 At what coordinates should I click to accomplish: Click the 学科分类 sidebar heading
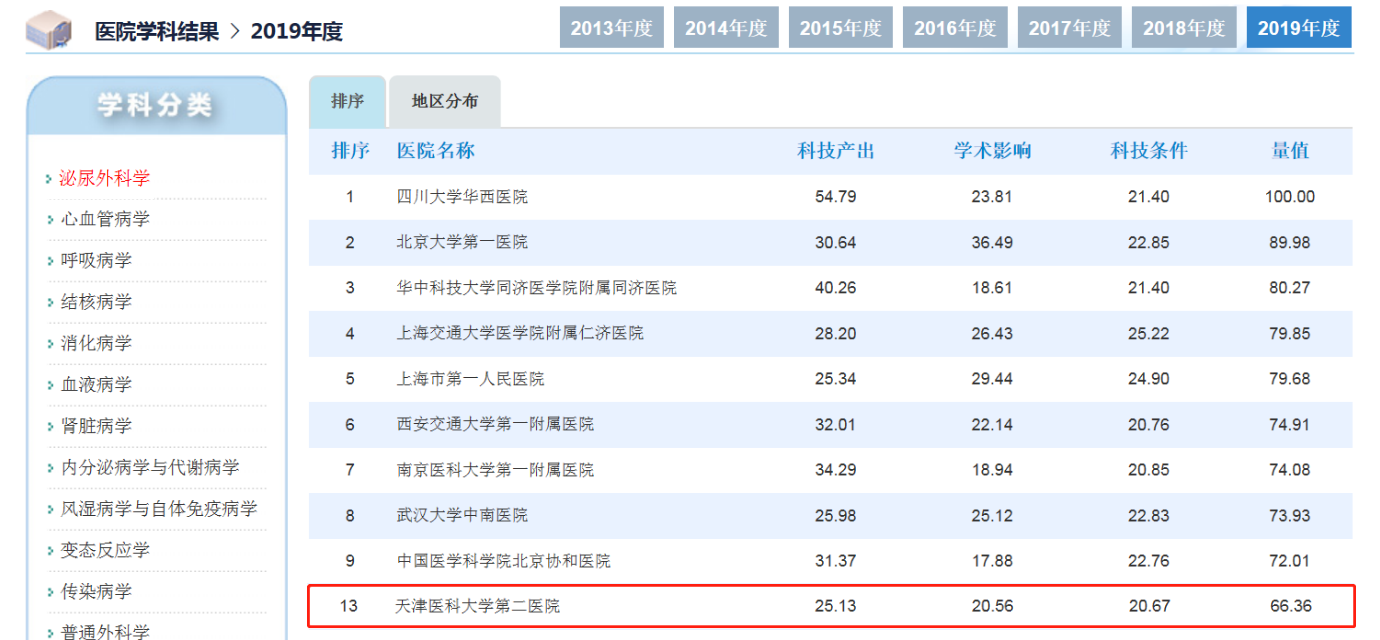[x=155, y=105]
